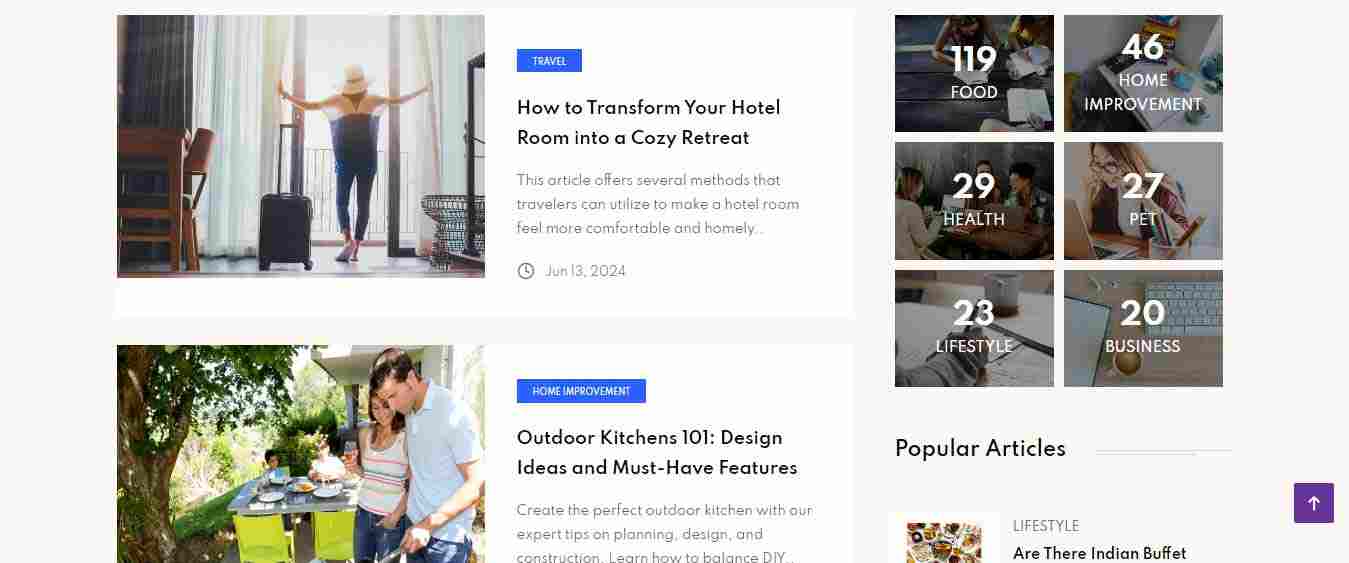The height and width of the screenshot is (563, 1349).
Task: Click the couple grilling outdoor kitchen image
Action: (301, 454)
